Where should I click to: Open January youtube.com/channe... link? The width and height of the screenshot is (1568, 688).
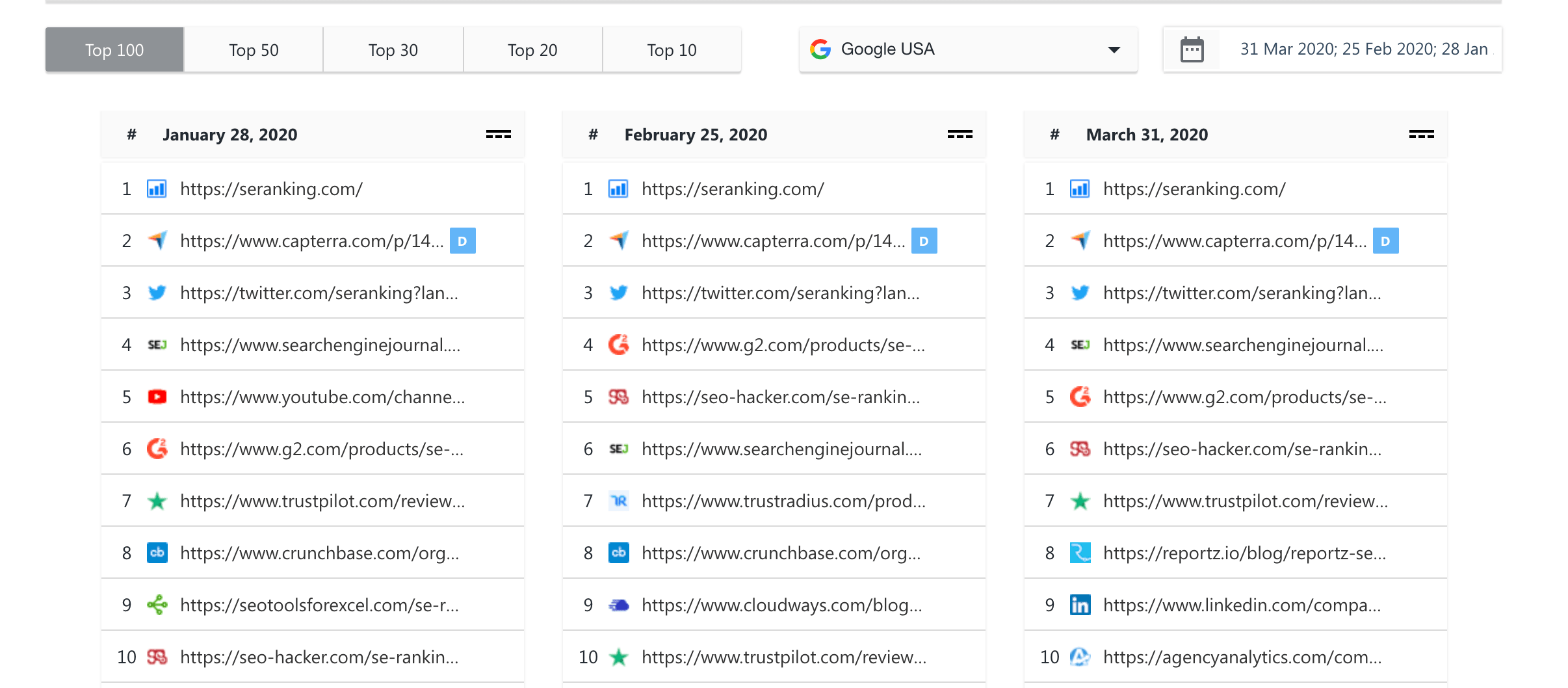coord(322,397)
